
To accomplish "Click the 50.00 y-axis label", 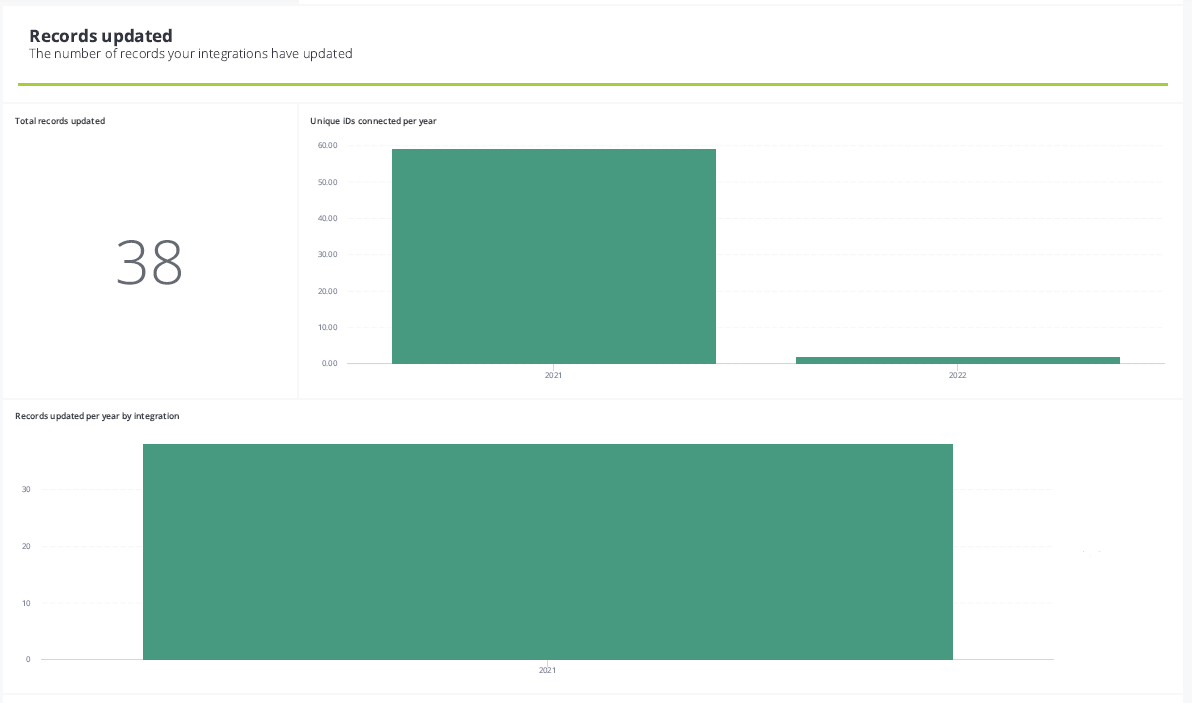I will point(328,182).
